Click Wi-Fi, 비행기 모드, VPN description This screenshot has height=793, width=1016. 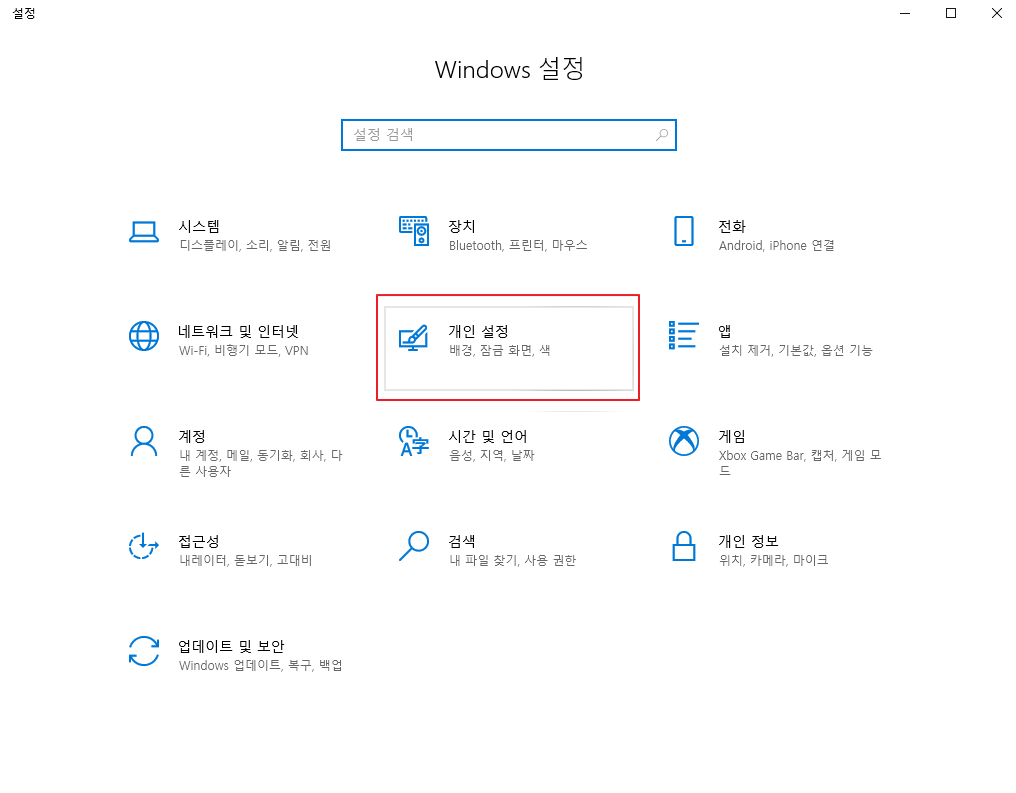click(244, 351)
